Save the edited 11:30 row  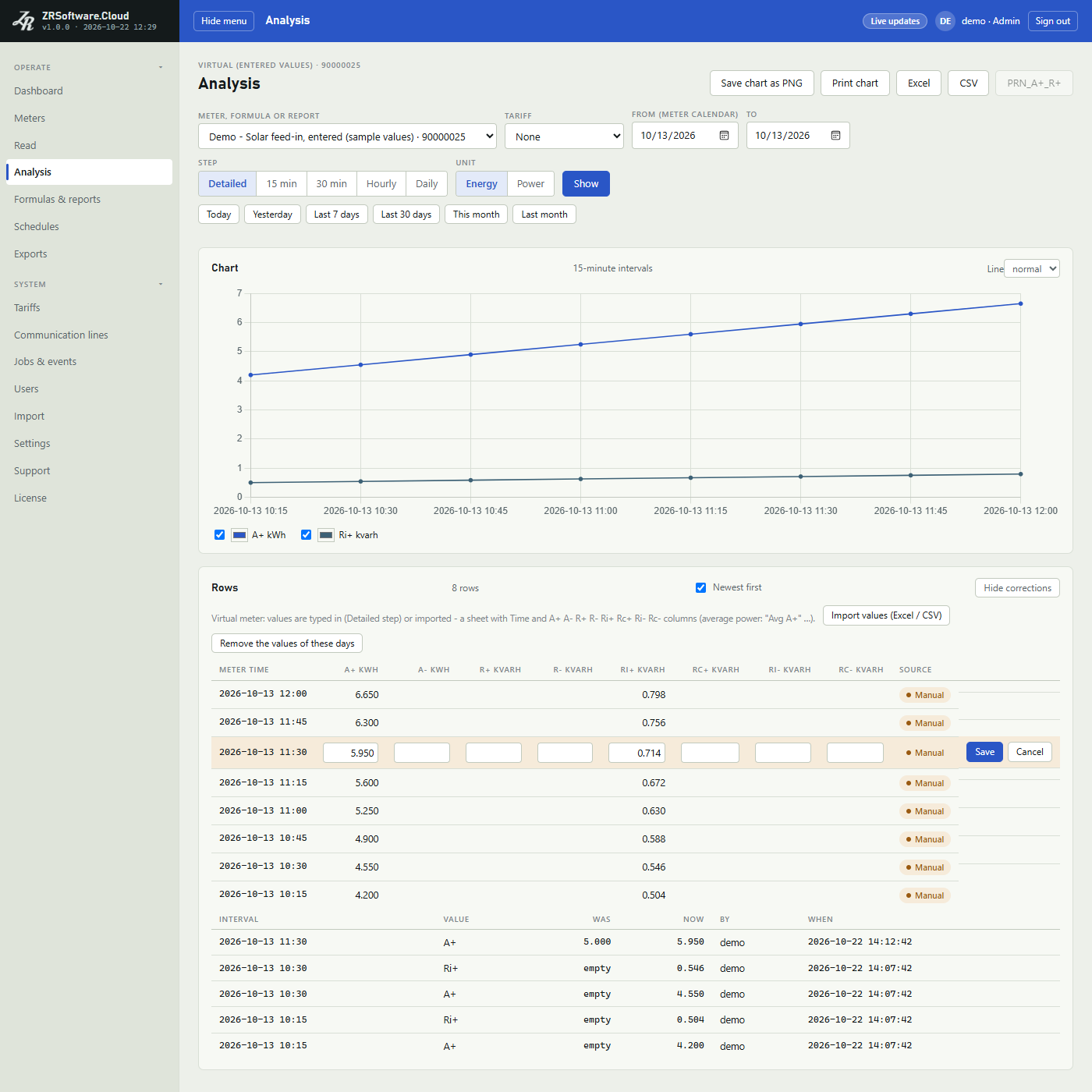pos(984,752)
